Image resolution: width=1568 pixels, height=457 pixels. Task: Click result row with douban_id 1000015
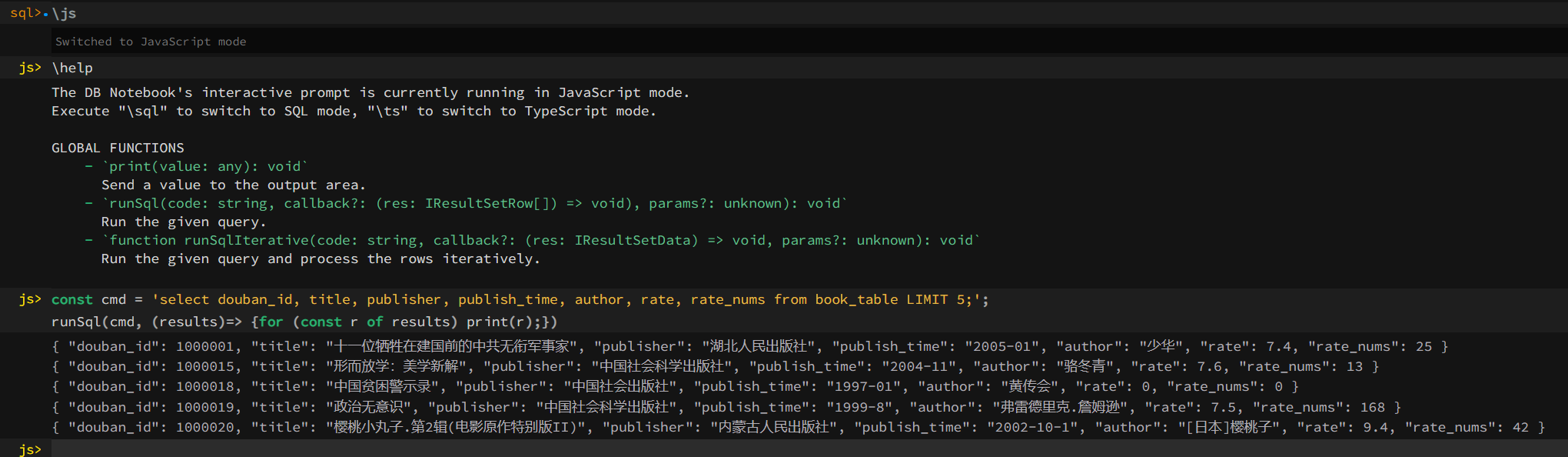coord(716,366)
